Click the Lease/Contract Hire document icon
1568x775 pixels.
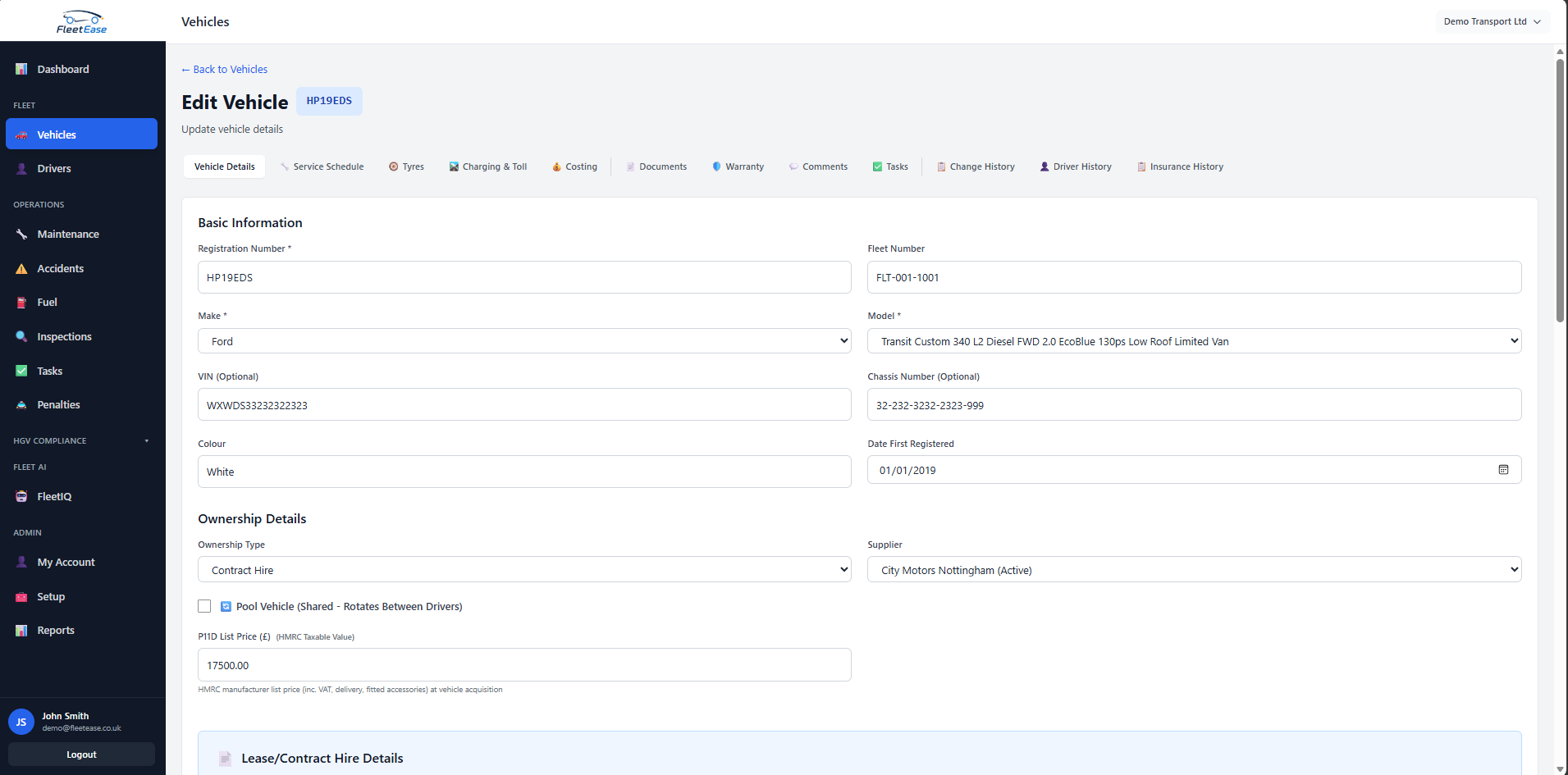[x=225, y=759]
